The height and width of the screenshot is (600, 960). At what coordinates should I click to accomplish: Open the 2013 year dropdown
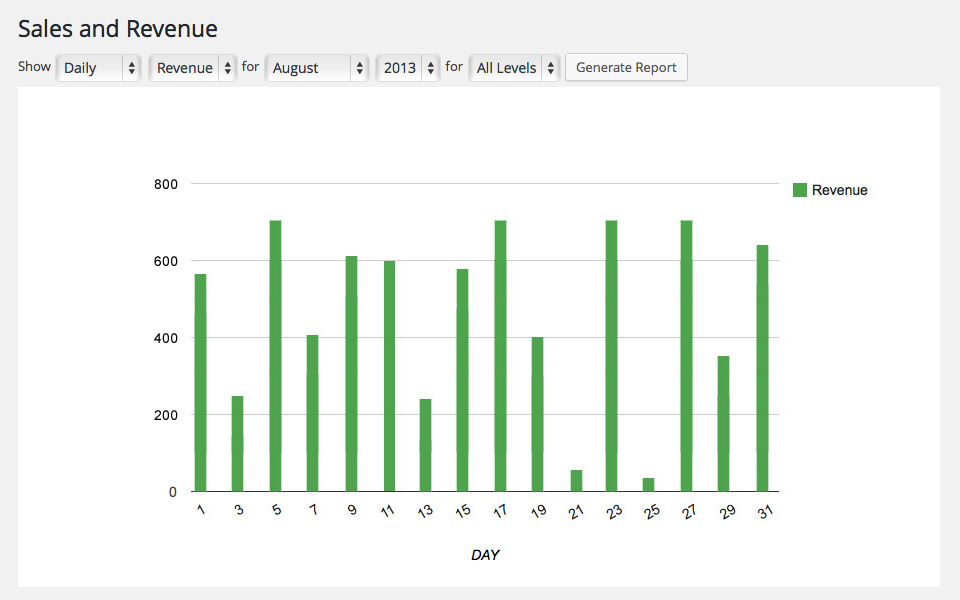point(407,68)
